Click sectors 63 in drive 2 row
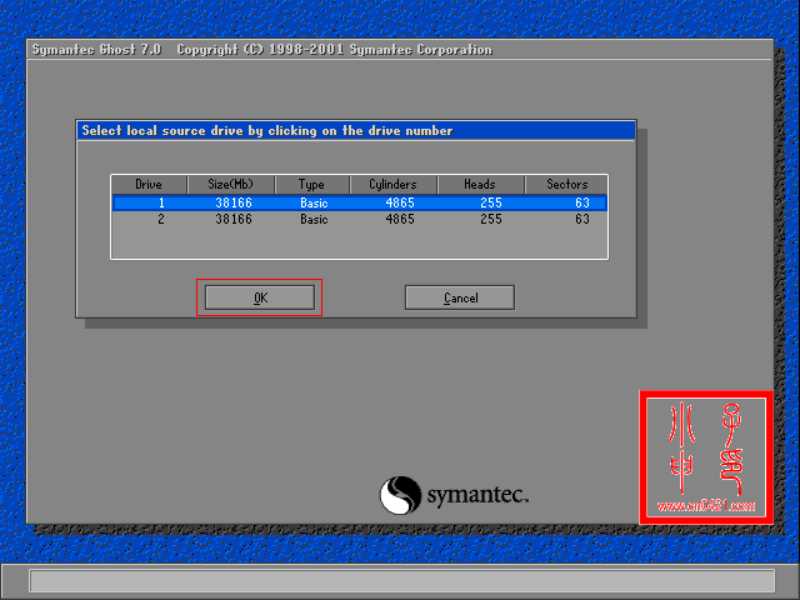Viewport: 800px width, 600px height. [582, 219]
